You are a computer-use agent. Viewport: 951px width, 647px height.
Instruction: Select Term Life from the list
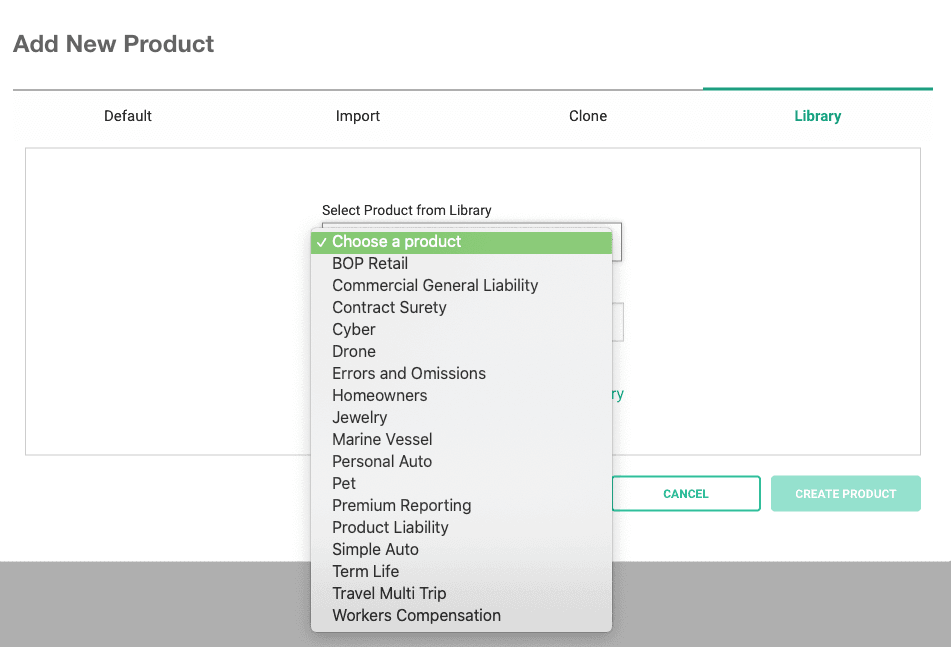(365, 572)
